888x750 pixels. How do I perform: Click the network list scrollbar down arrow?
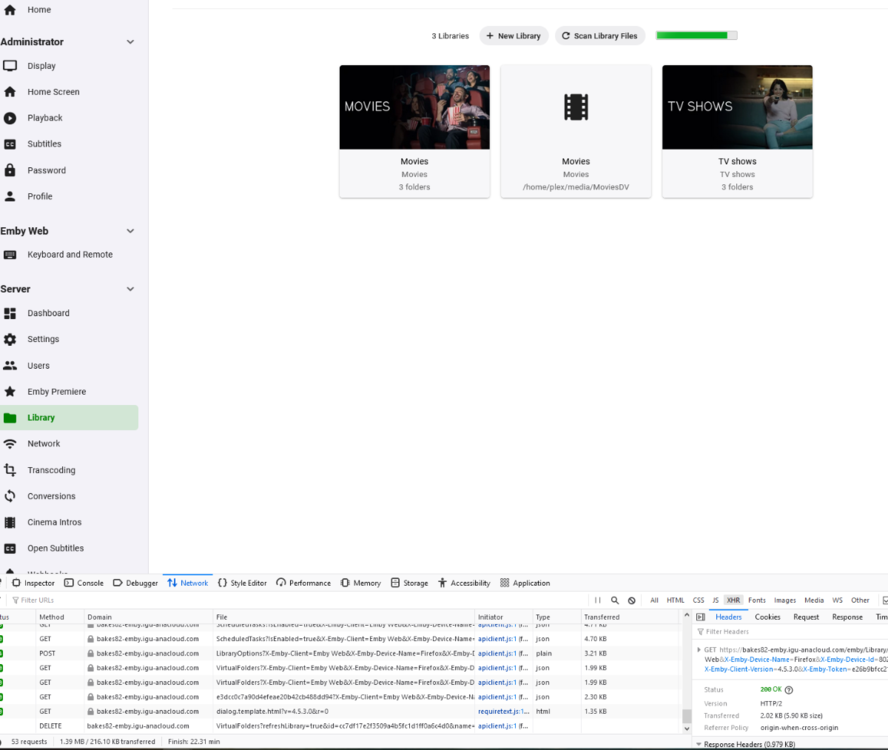tap(686, 729)
